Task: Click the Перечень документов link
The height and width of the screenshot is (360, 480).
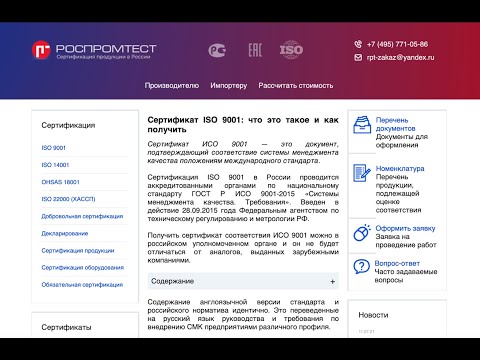Action: click(395, 124)
